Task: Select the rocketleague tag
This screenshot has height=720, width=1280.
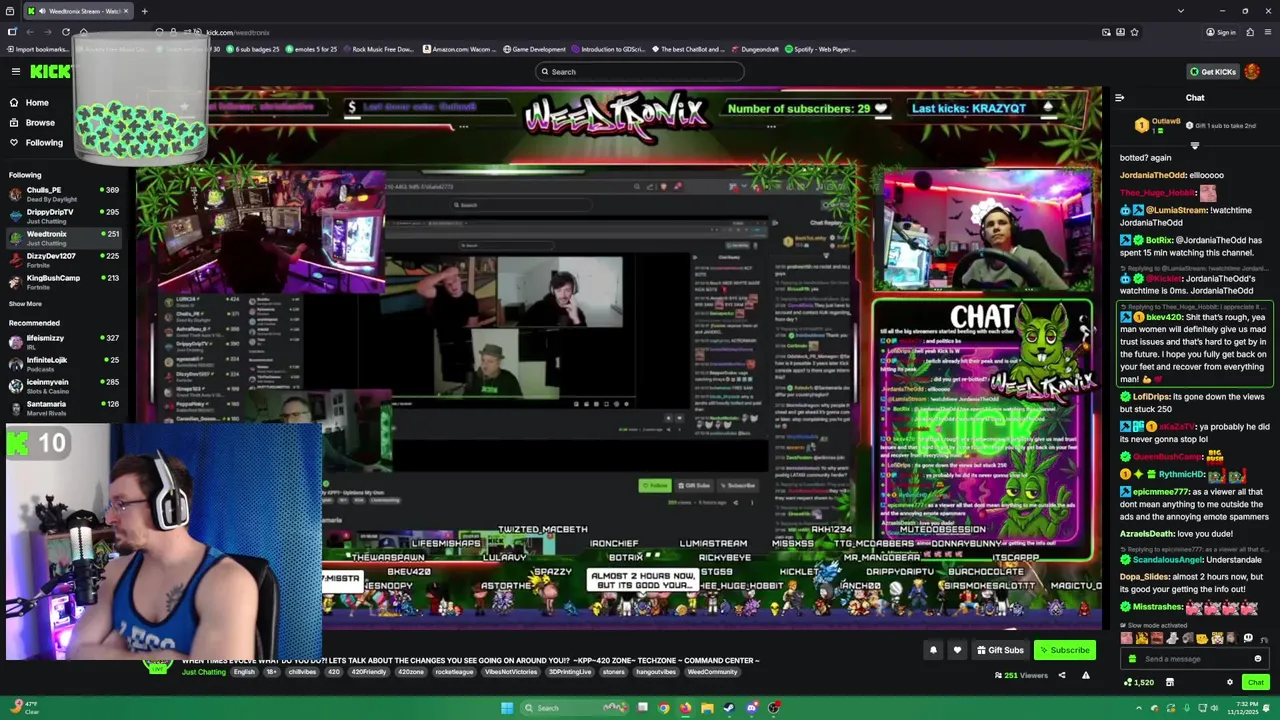Action: [454, 672]
